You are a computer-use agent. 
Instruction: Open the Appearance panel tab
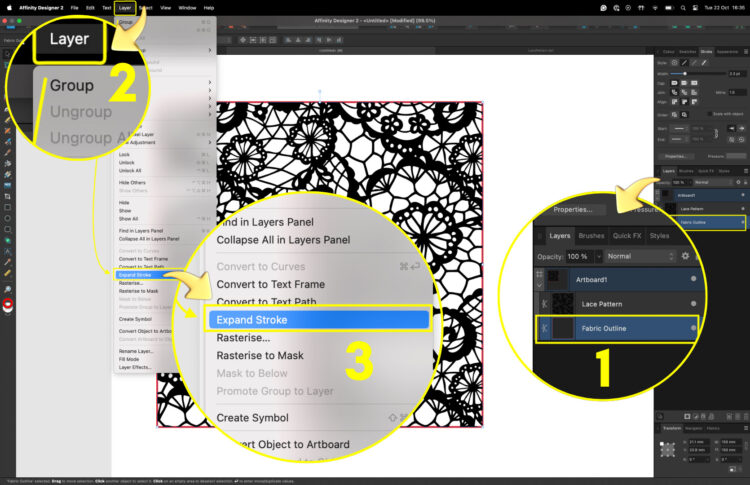729,51
